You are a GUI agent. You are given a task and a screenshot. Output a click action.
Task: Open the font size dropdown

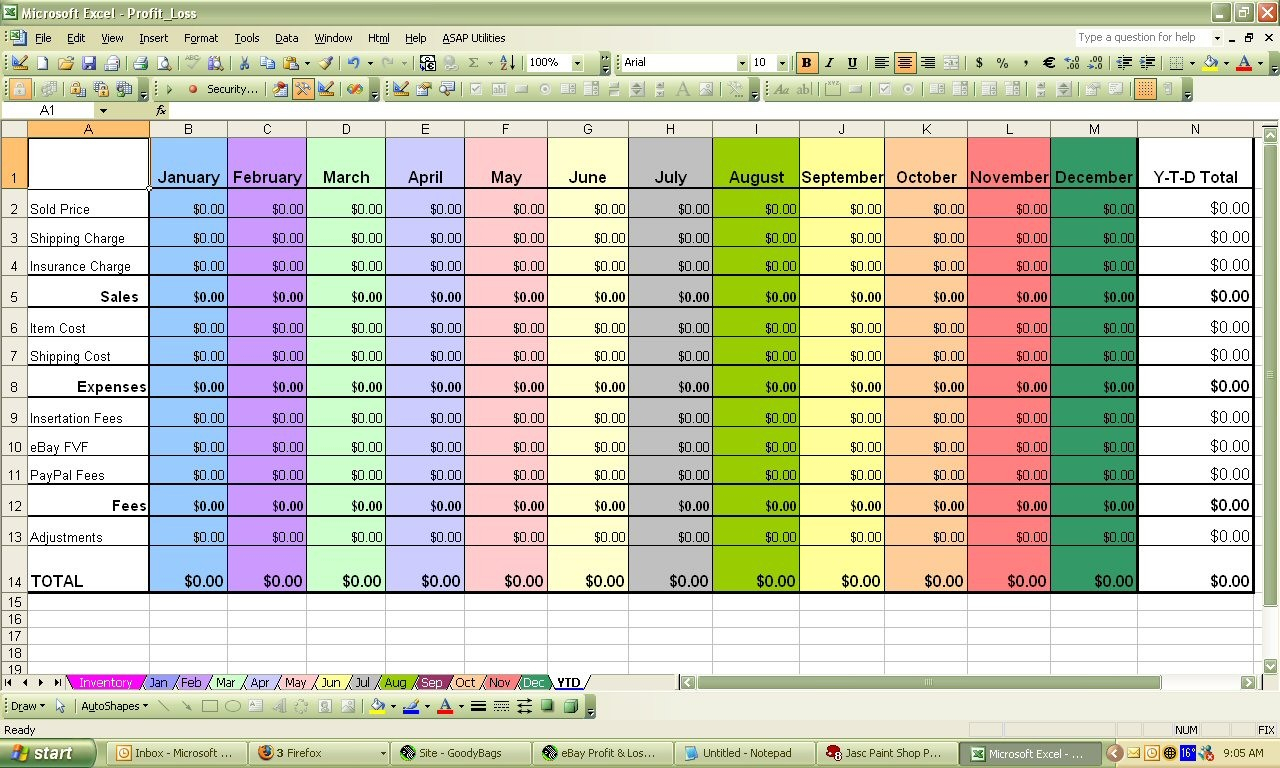tap(783, 62)
